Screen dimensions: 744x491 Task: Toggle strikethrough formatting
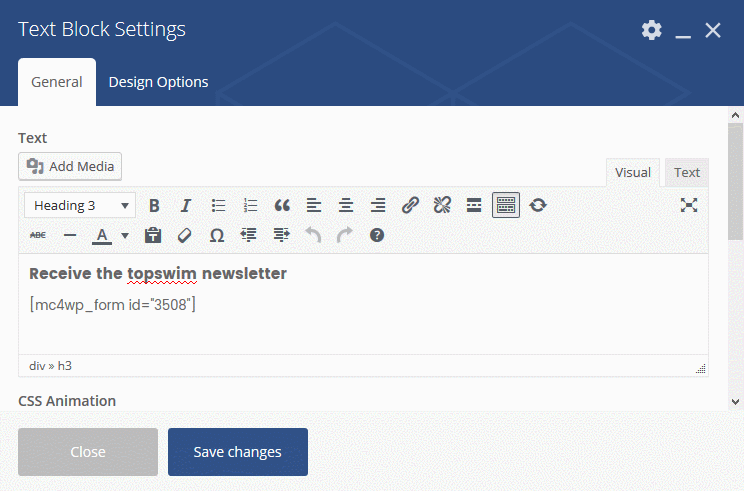(x=38, y=235)
